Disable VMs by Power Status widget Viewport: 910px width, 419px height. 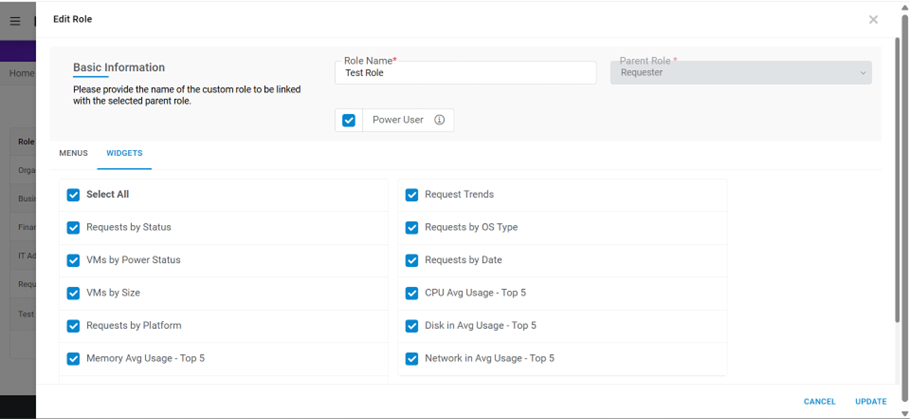(x=73, y=261)
